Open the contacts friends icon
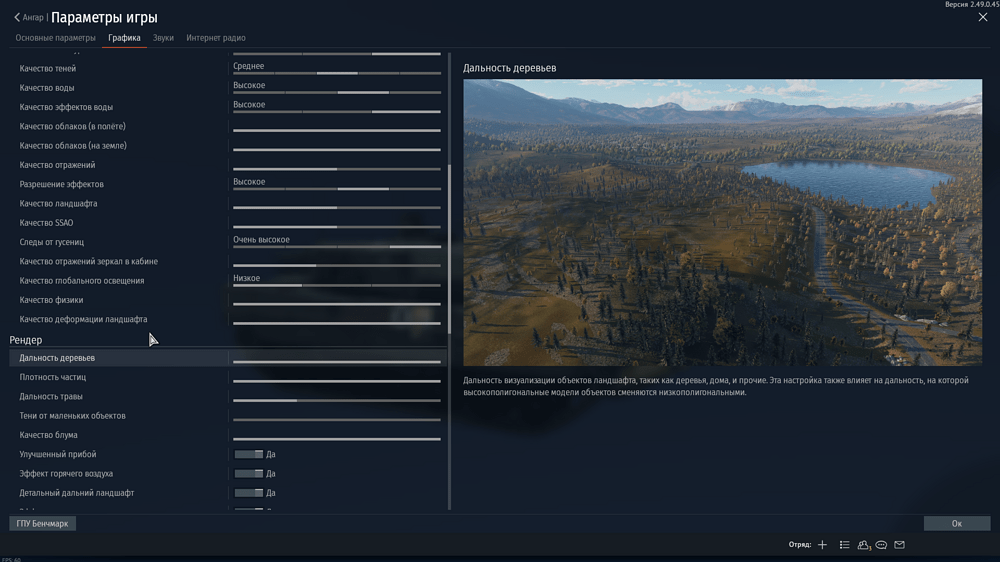This screenshot has width=1000, height=562. coord(864,545)
